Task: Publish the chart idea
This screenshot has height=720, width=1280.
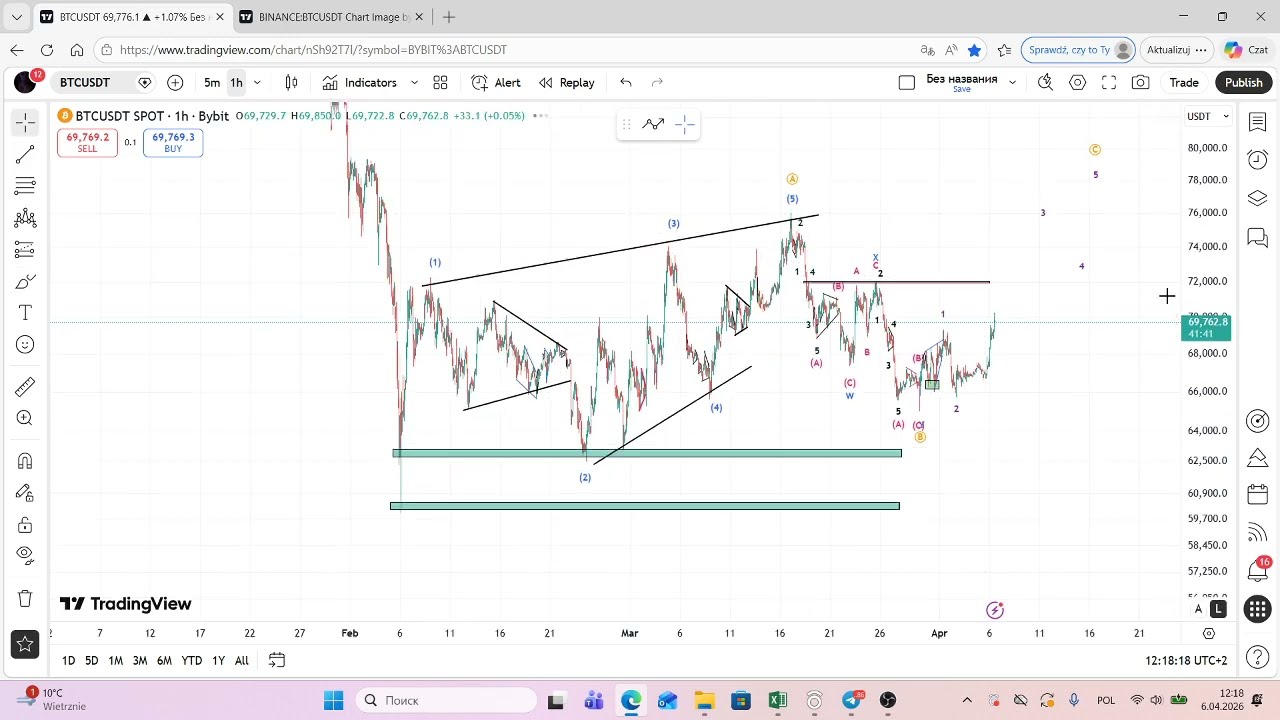Action: (1244, 83)
